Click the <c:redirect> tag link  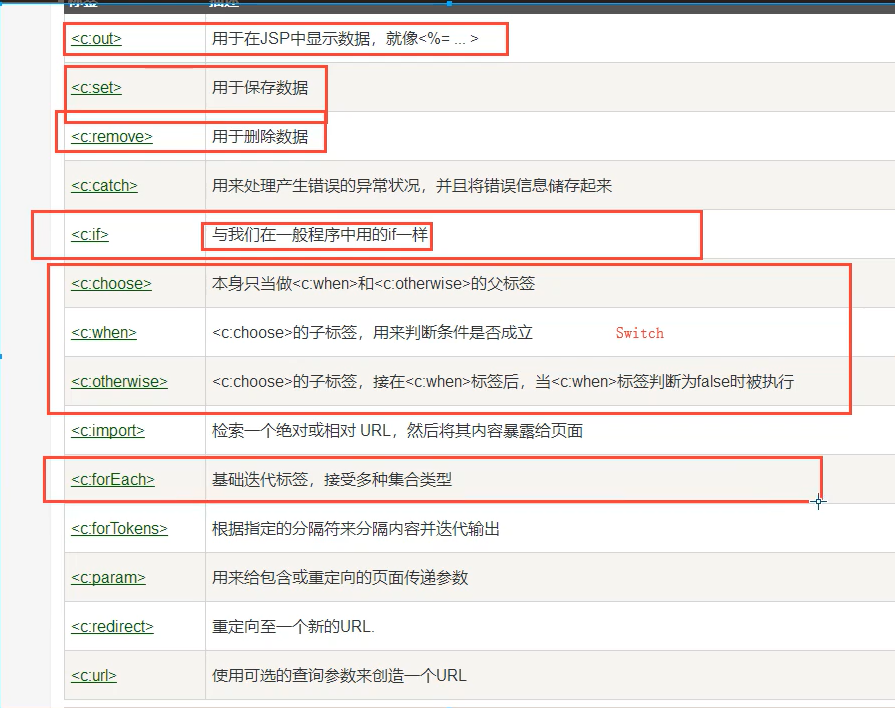112,627
